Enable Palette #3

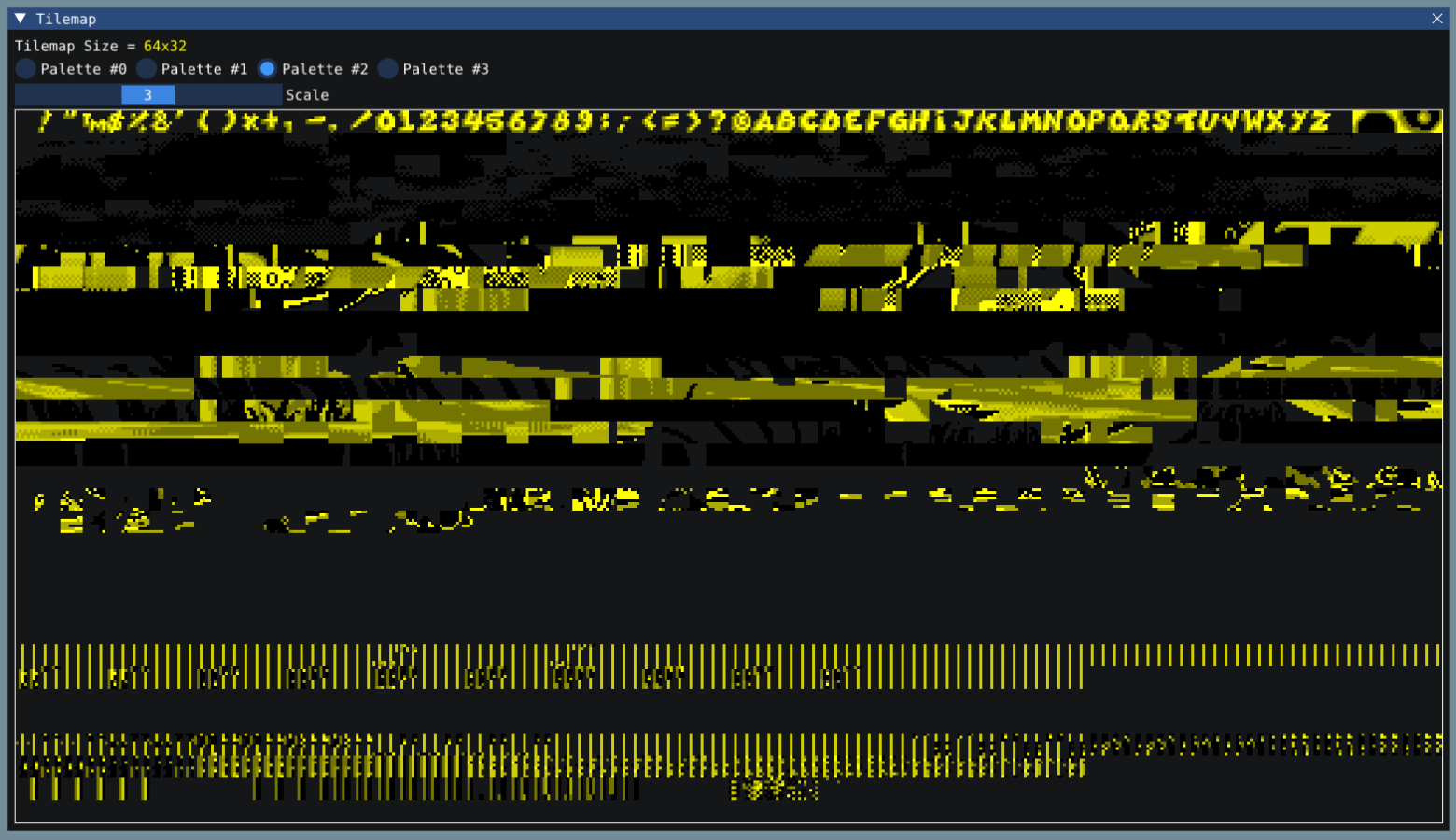387,68
